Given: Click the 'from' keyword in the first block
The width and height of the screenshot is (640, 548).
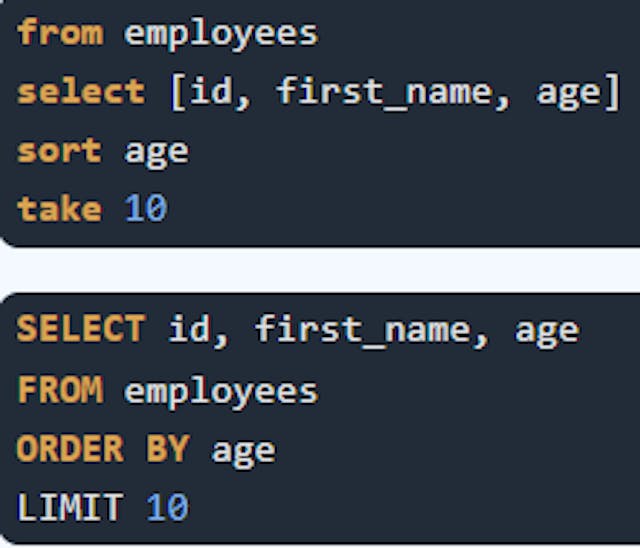Looking at the screenshot, I should [60, 31].
